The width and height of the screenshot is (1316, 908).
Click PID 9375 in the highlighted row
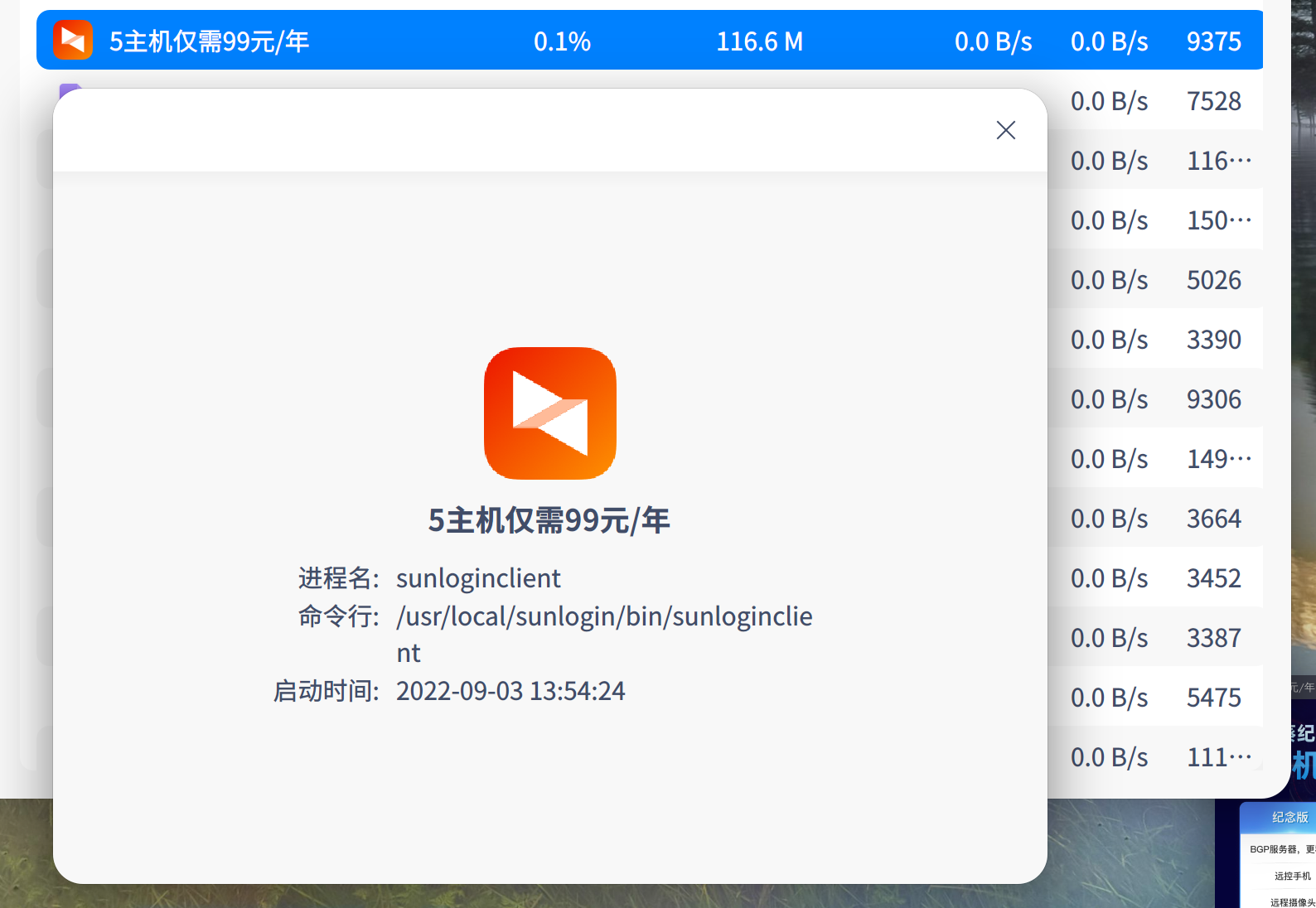(x=1214, y=41)
